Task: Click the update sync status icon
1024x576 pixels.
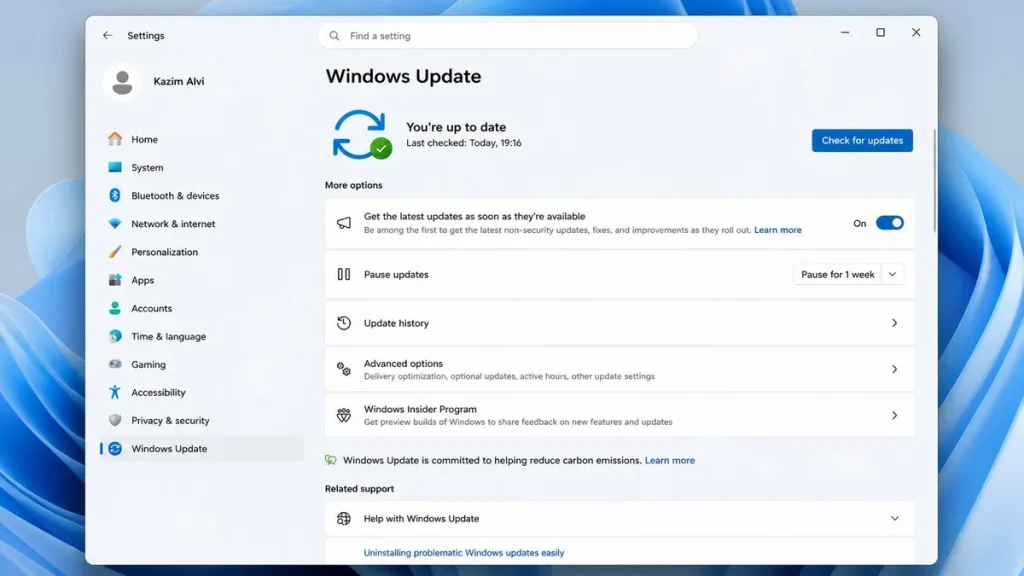Action: coord(361,135)
